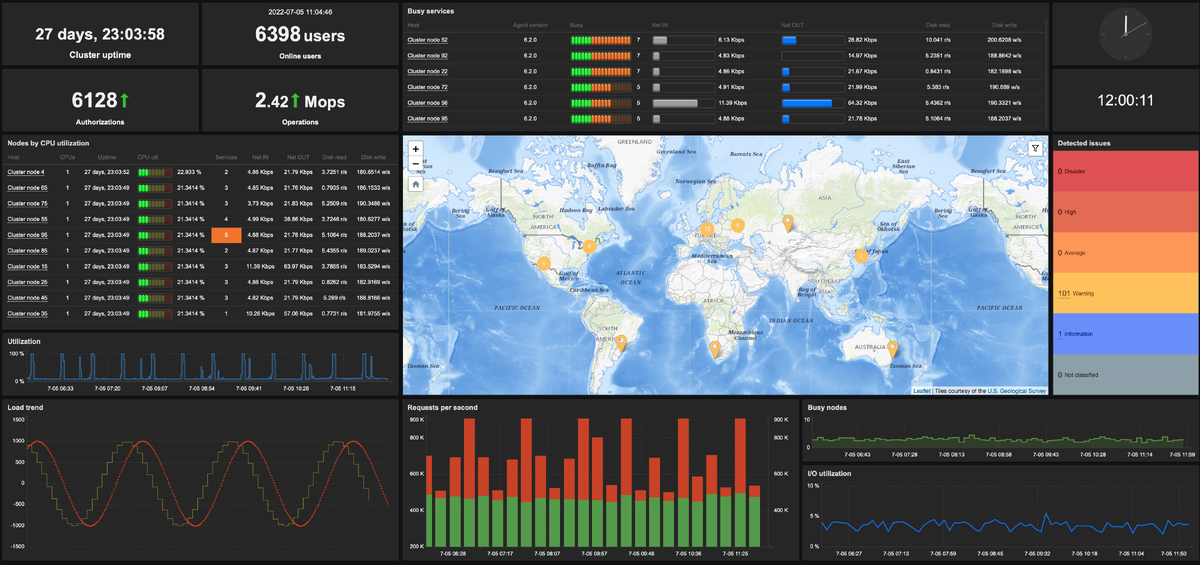Click the map marker in southern Africa
This screenshot has width=1200, height=565.
click(x=714, y=348)
